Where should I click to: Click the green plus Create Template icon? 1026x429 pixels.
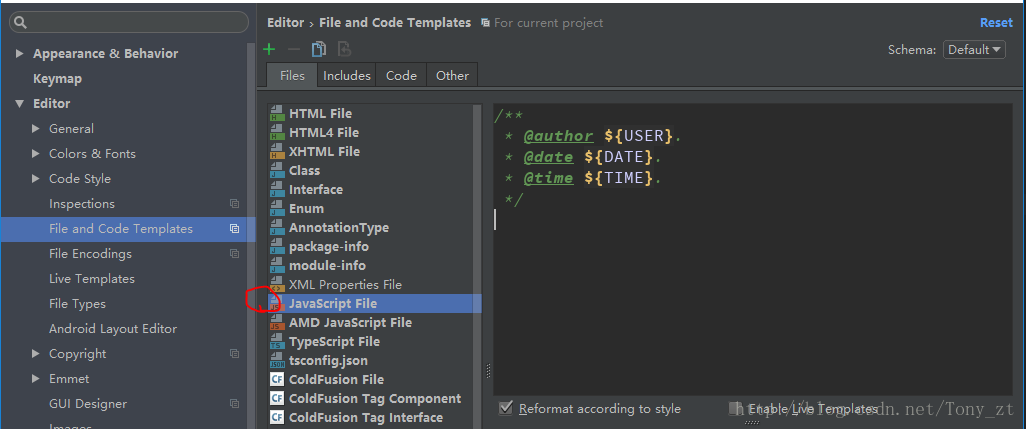(269, 49)
